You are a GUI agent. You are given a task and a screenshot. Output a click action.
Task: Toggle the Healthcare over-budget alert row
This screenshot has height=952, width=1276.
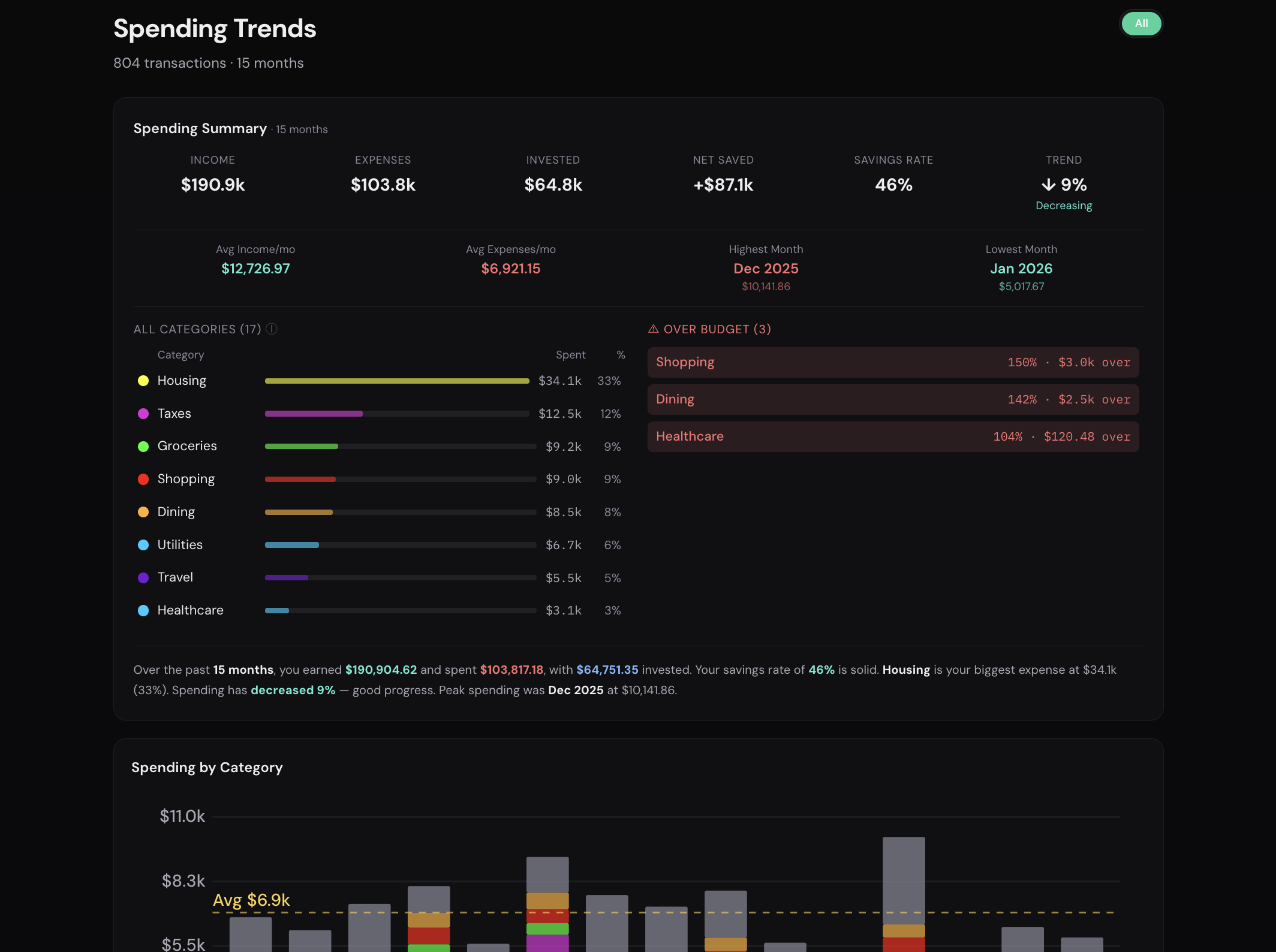(x=893, y=436)
